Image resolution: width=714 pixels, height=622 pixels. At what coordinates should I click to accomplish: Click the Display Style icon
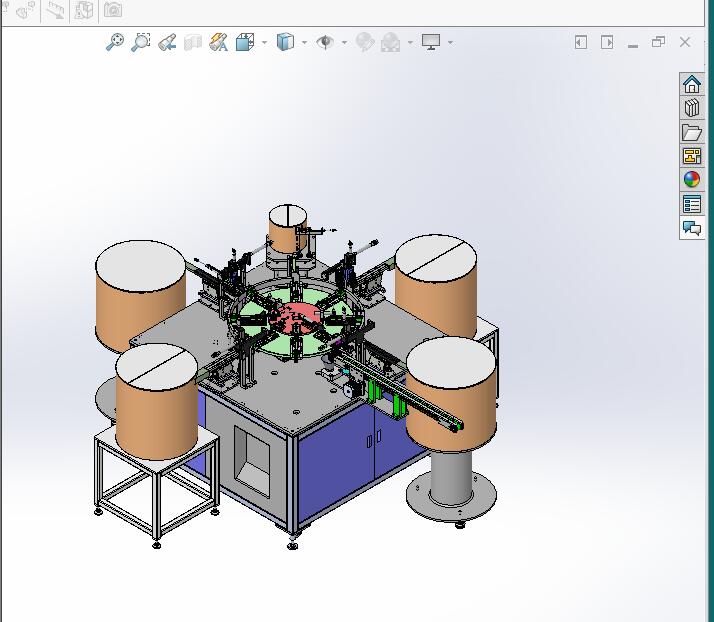tap(285, 42)
